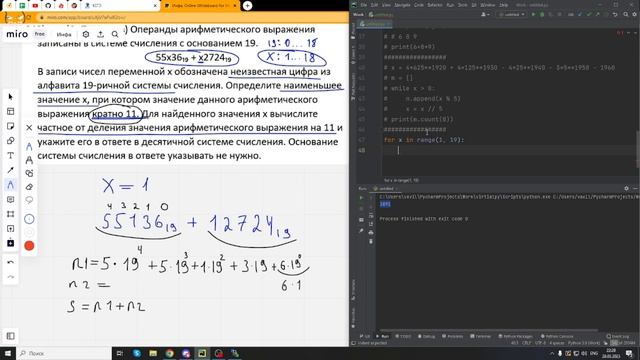This screenshot has width=640, height=360.
Task: Open Miro templates tool
Action: coord(11,111)
